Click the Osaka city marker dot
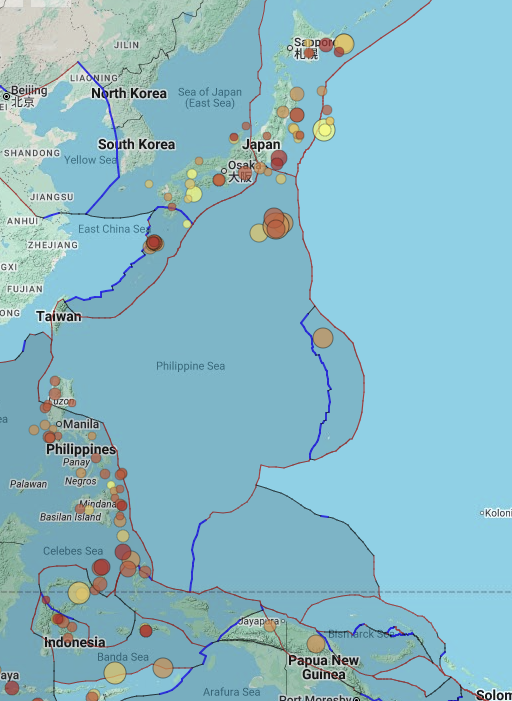Screen dimensions: 512x701 [x=224, y=171]
